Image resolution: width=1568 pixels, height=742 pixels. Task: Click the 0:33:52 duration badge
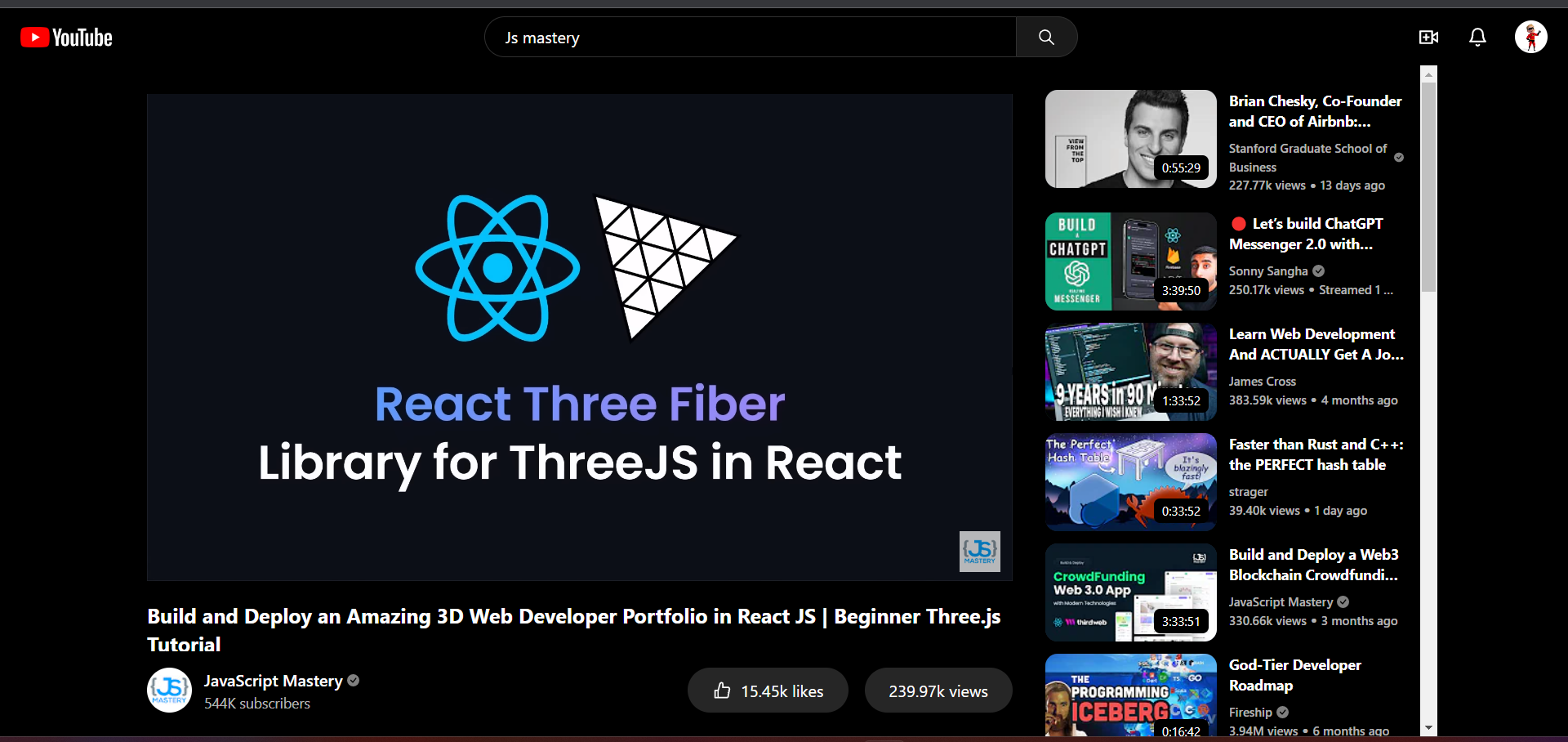point(1181,511)
